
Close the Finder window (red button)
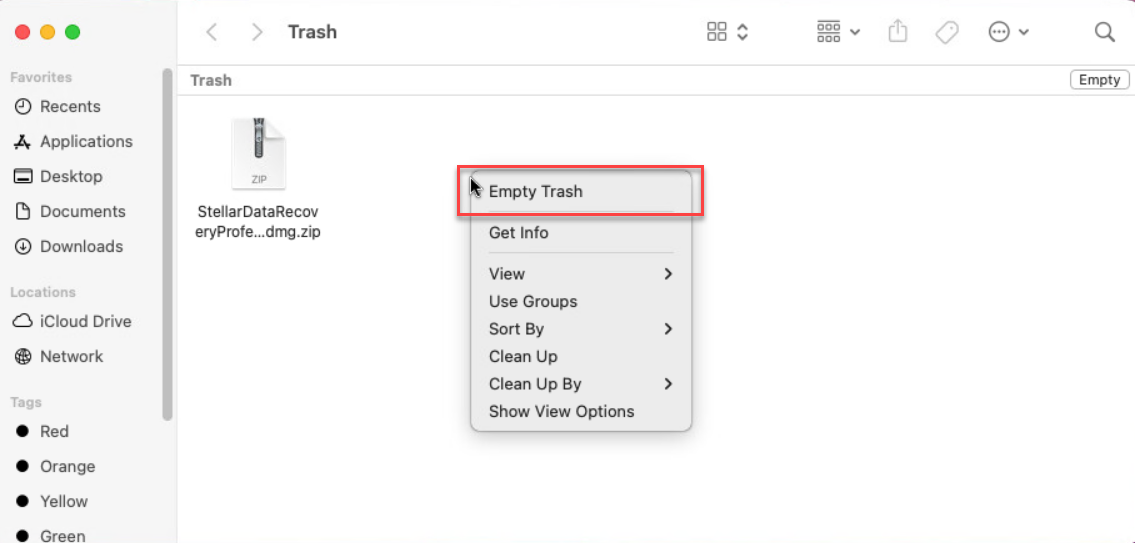tap(22, 32)
